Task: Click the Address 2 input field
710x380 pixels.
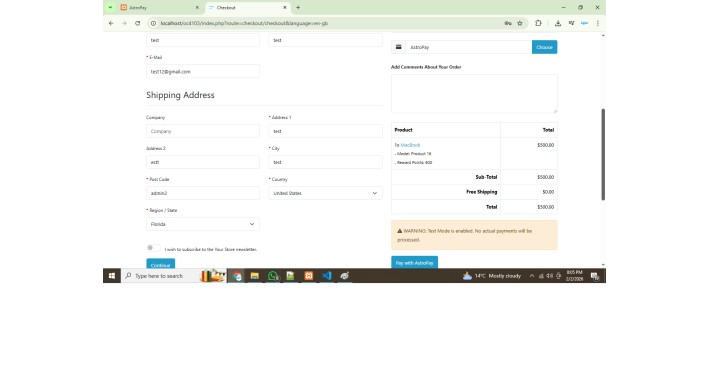Action: (203, 162)
